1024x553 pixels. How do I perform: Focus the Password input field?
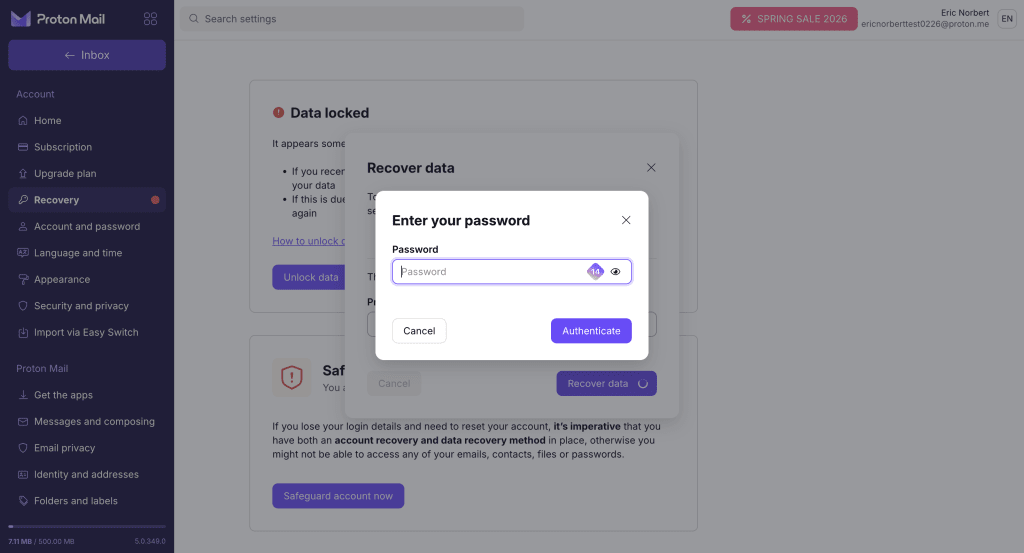tap(490, 271)
